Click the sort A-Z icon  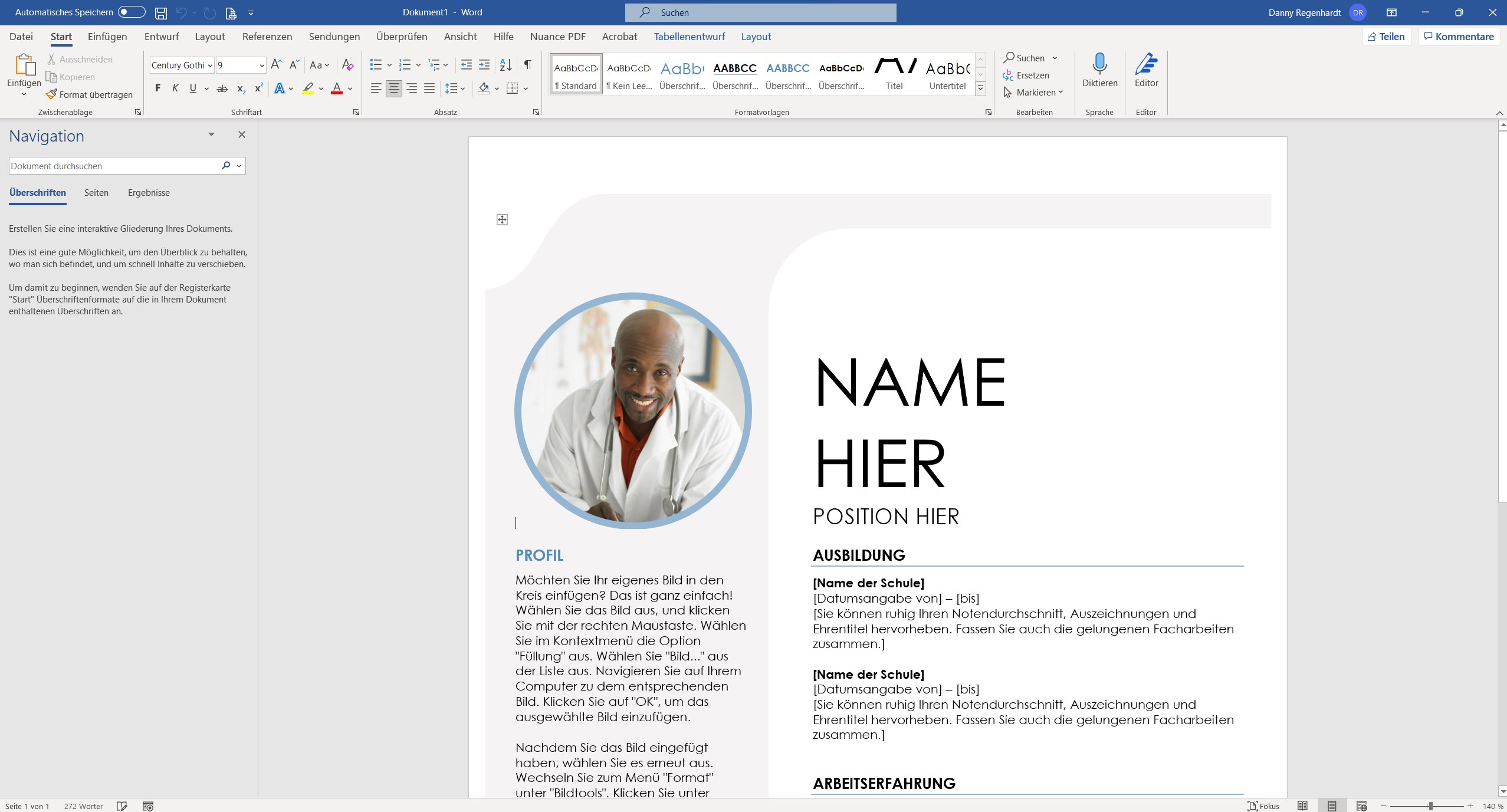[505, 64]
